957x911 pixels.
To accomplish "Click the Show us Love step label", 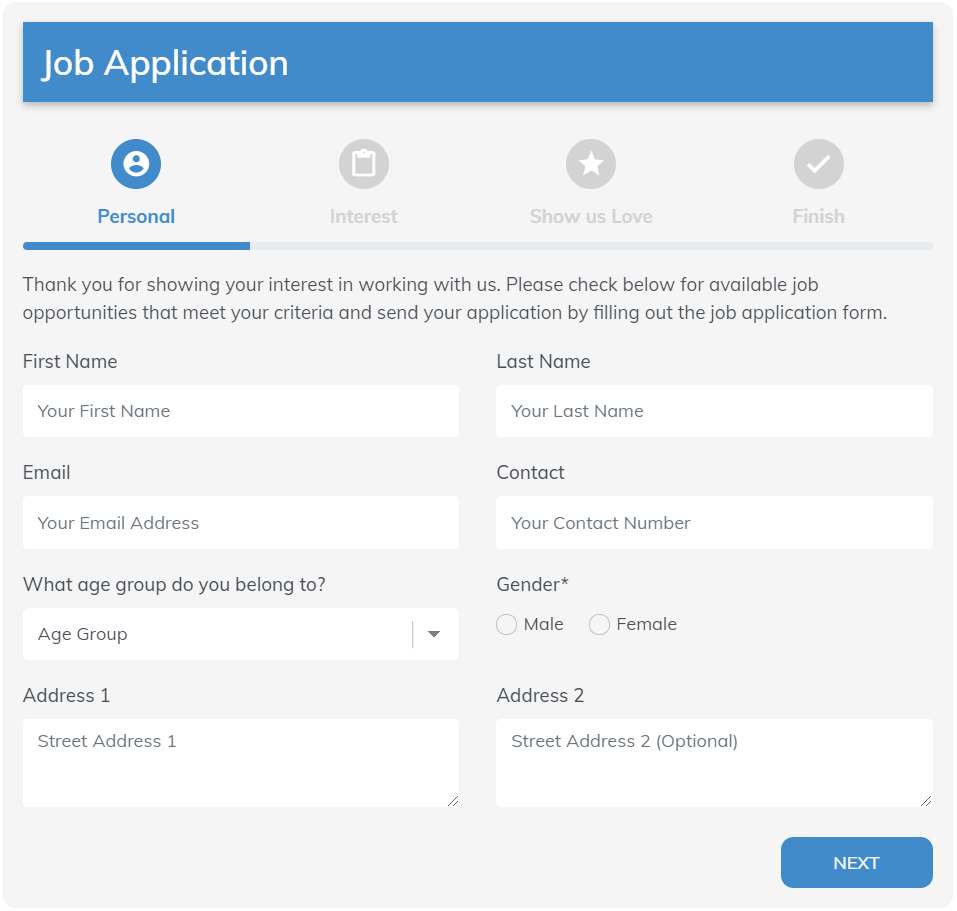I will 591,216.
